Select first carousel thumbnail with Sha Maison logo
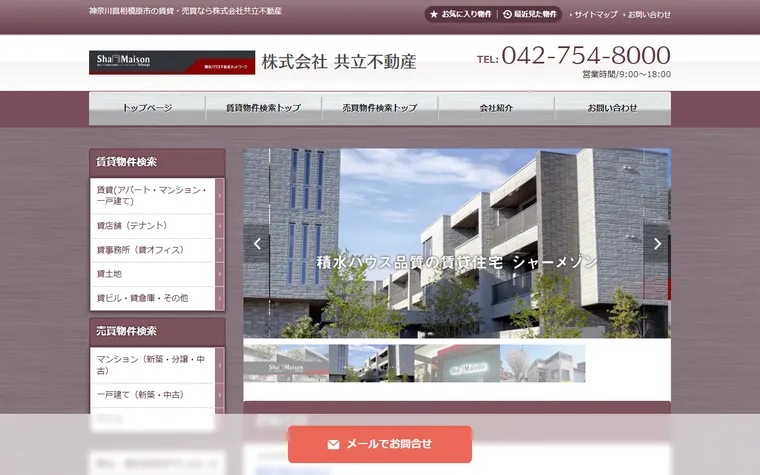The width and height of the screenshot is (760, 475). (286, 364)
